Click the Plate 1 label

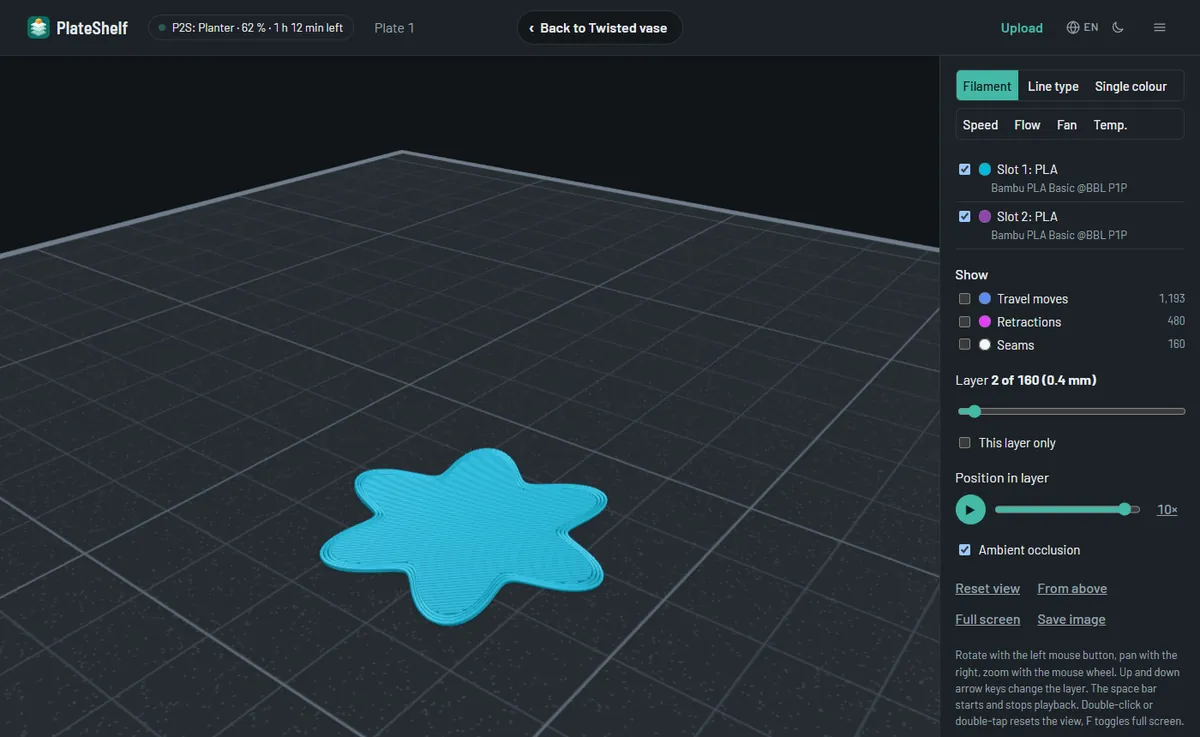pyautogui.click(x=394, y=28)
